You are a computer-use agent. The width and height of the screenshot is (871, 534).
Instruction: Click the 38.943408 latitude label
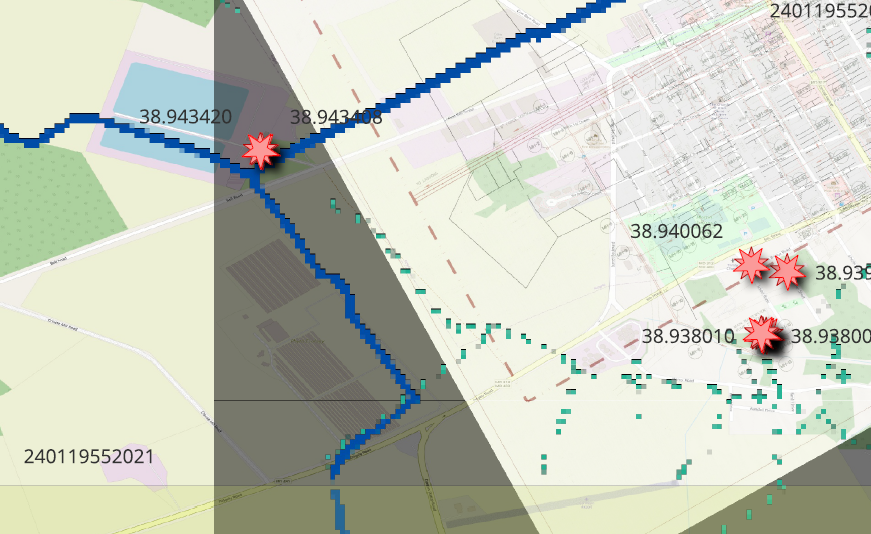click(336, 117)
